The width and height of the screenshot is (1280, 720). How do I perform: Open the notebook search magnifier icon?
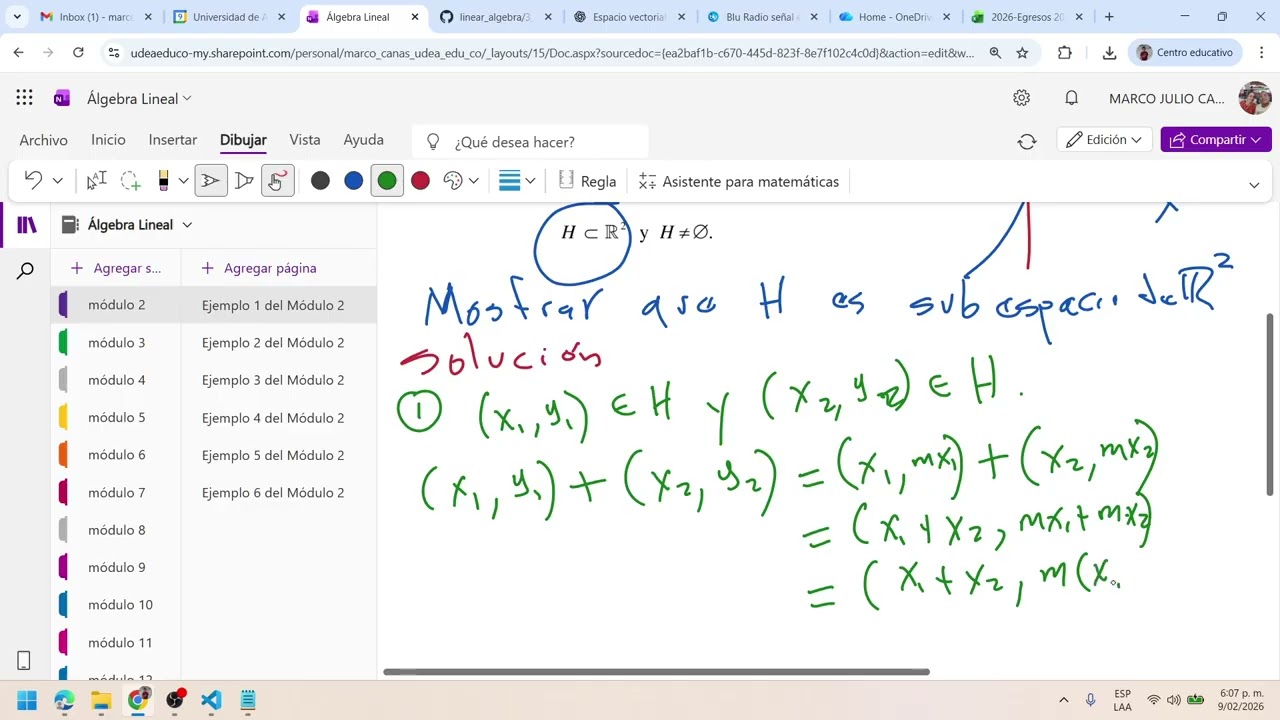26,270
